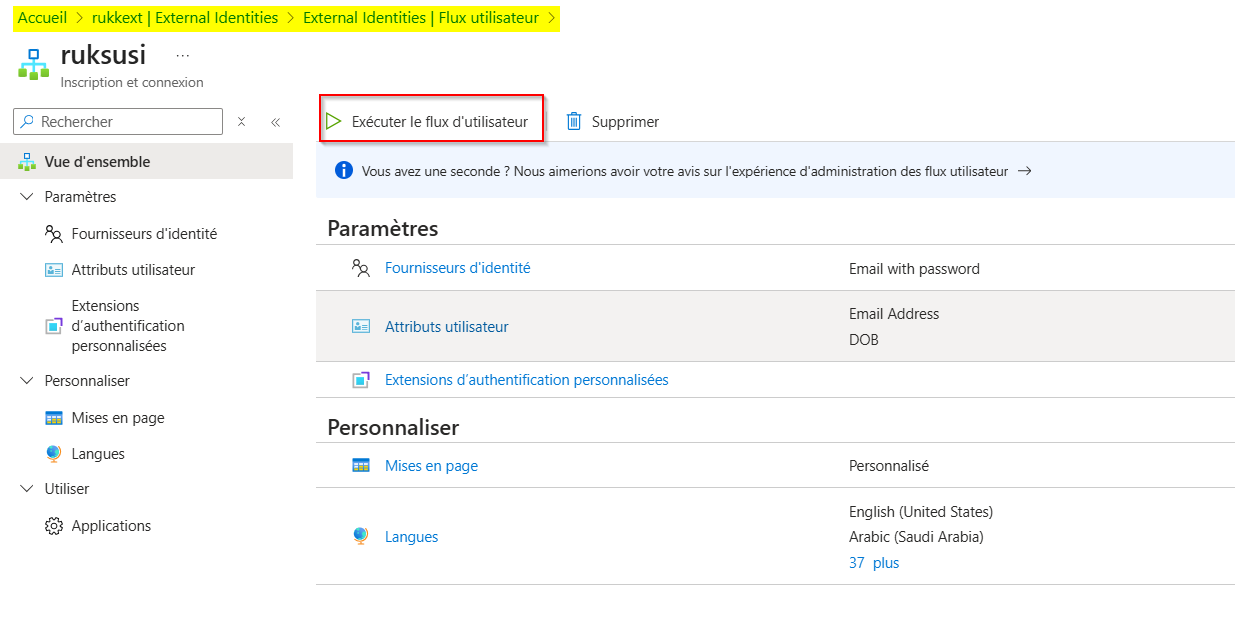Click sidebar custom authentication extensions icon

pyautogui.click(x=54, y=326)
